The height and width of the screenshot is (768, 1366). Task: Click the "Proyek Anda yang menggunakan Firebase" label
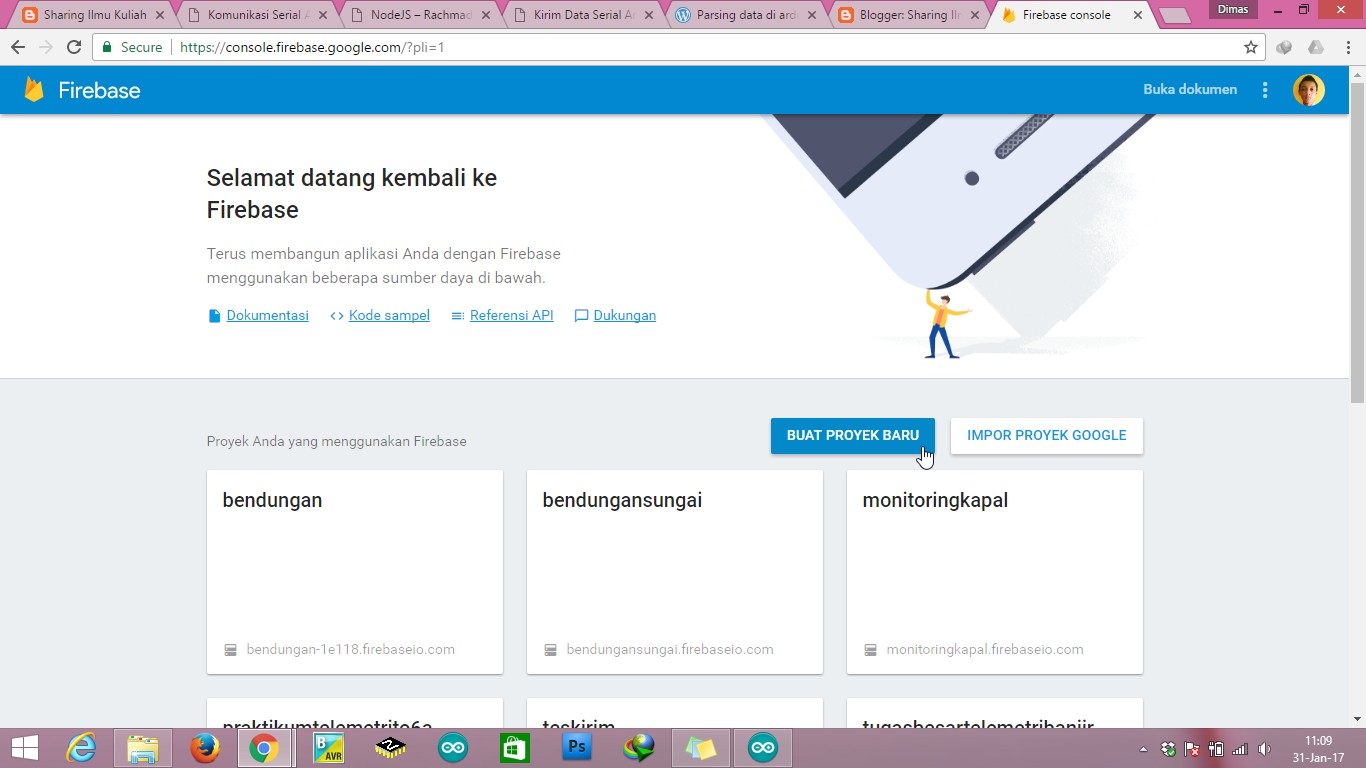pos(336,441)
